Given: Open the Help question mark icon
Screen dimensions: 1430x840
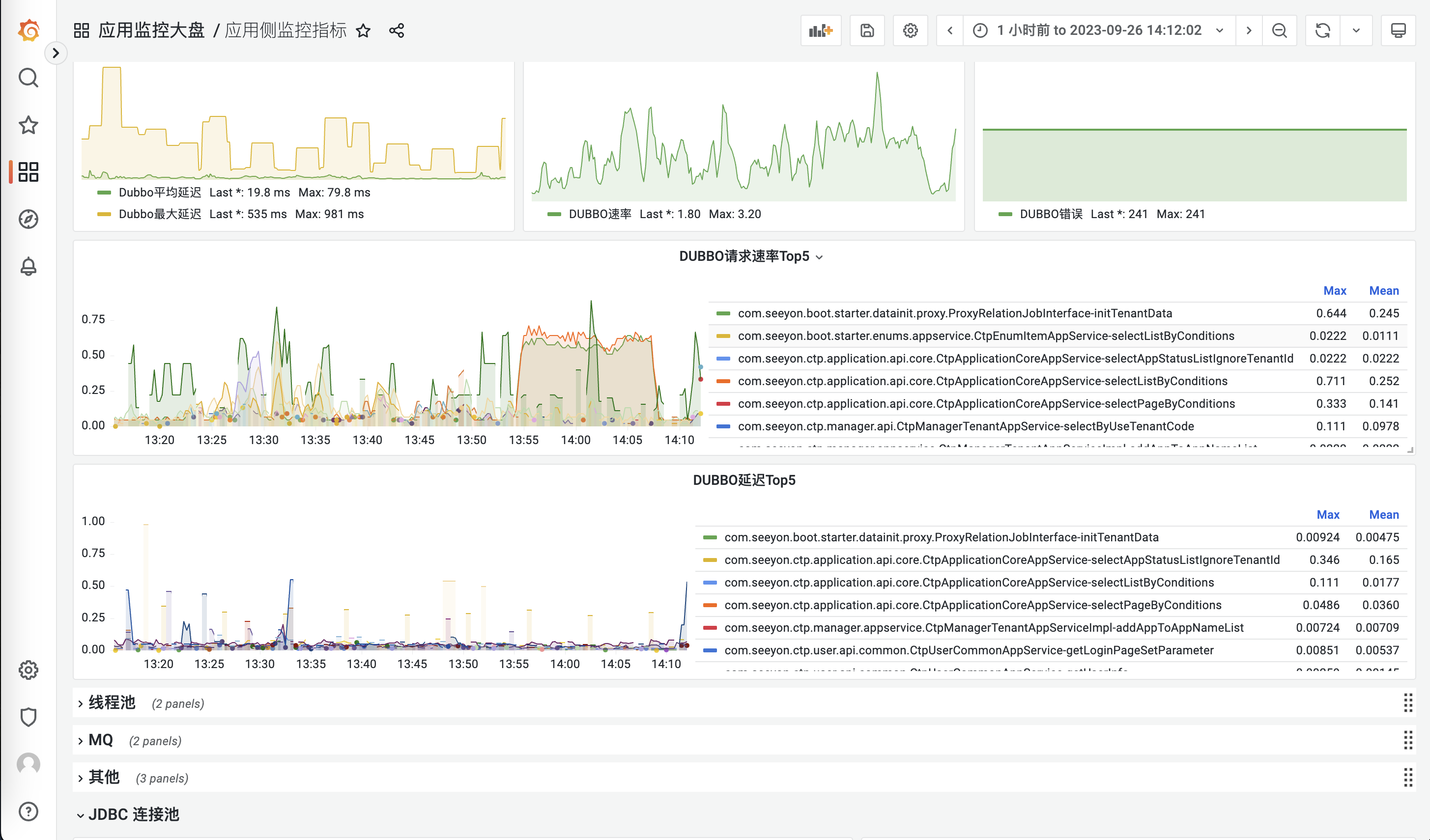Looking at the screenshot, I should click(29, 811).
